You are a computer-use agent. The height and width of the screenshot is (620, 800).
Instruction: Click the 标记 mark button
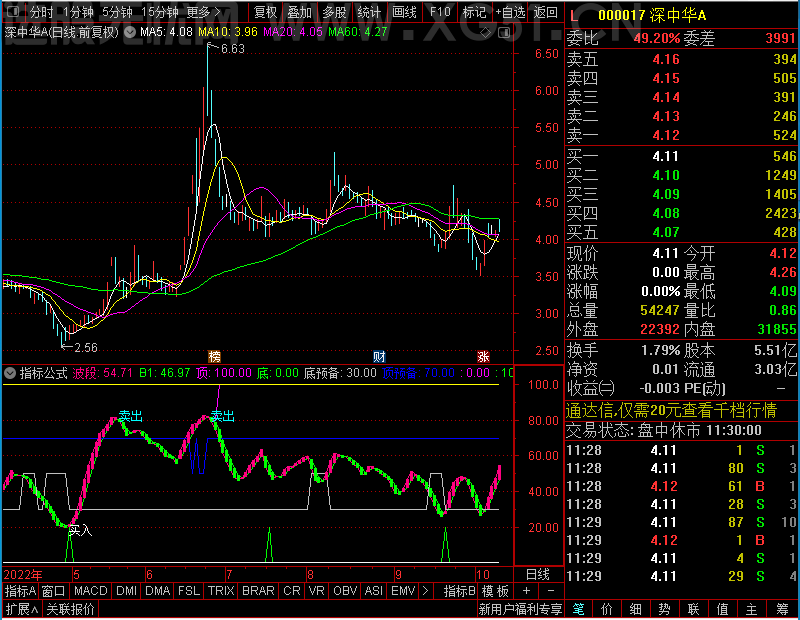pyautogui.click(x=474, y=12)
